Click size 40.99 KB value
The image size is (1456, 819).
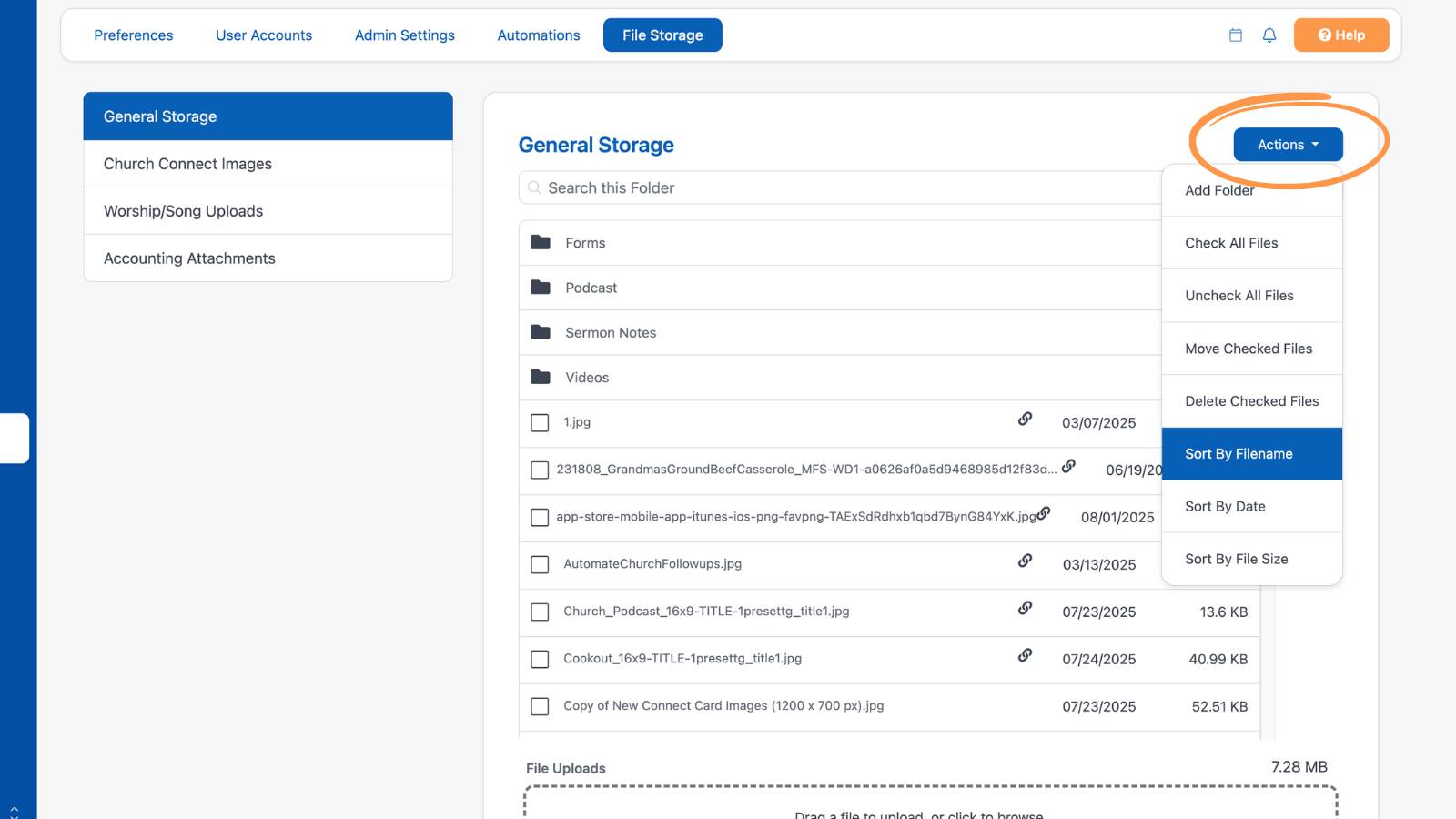pyautogui.click(x=1218, y=660)
